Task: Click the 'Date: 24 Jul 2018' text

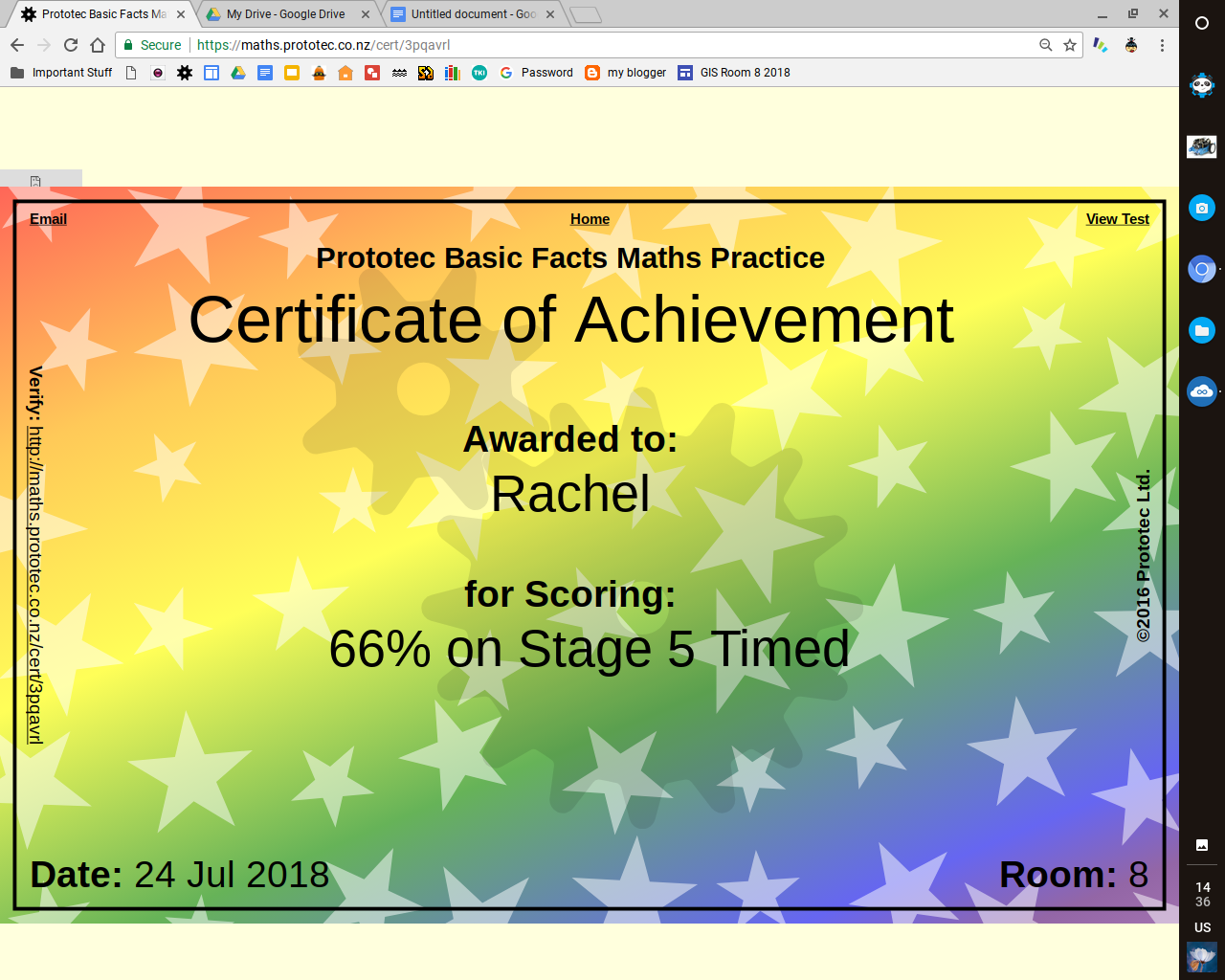Action: (180, 875)
